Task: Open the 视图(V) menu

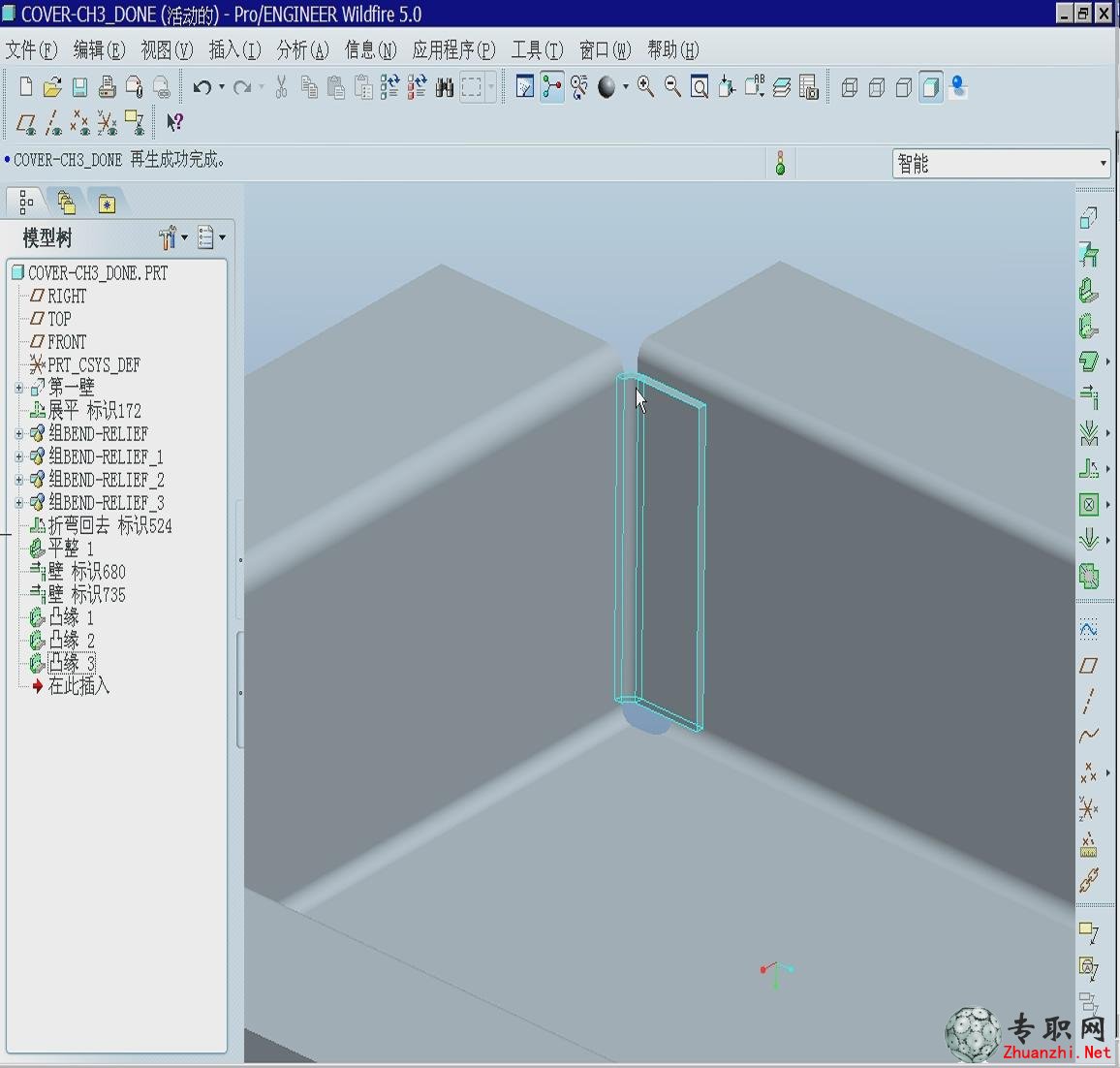Action: click(167, 50)
